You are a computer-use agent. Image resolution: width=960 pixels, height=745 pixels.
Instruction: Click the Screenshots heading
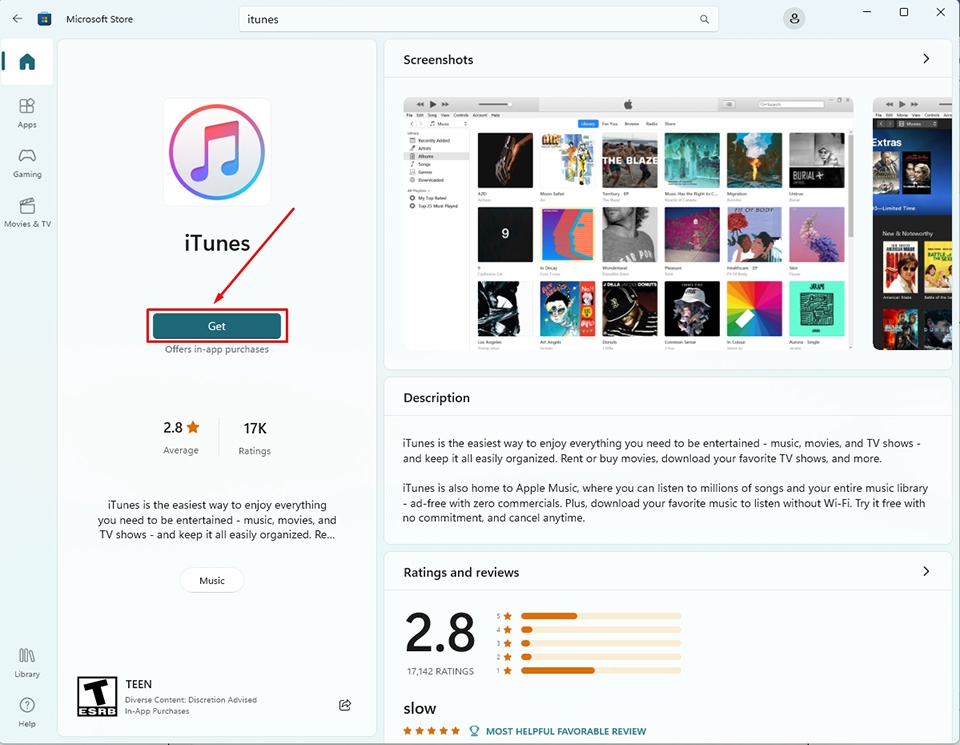[x=438, y=59]
